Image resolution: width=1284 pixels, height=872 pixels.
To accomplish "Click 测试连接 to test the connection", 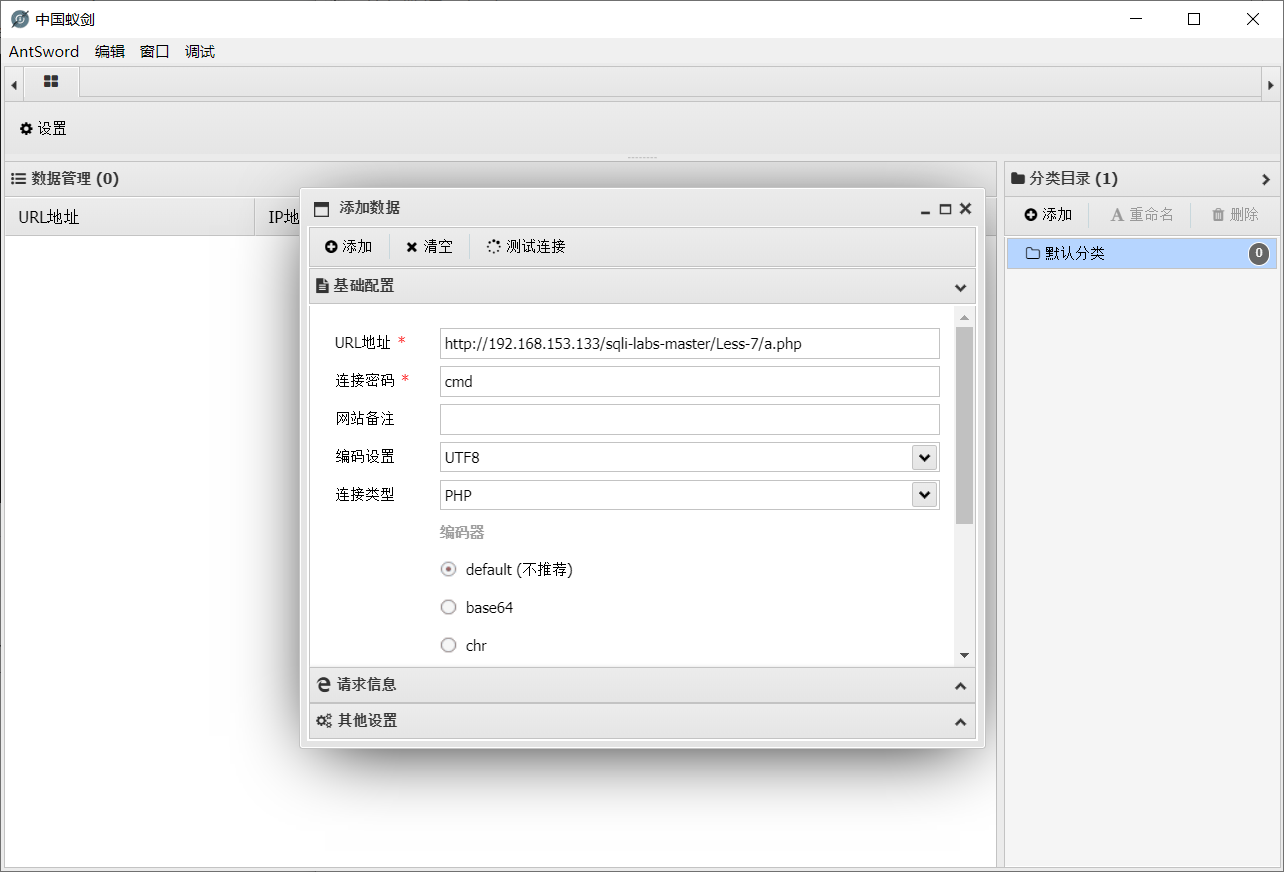I will 526,247.
